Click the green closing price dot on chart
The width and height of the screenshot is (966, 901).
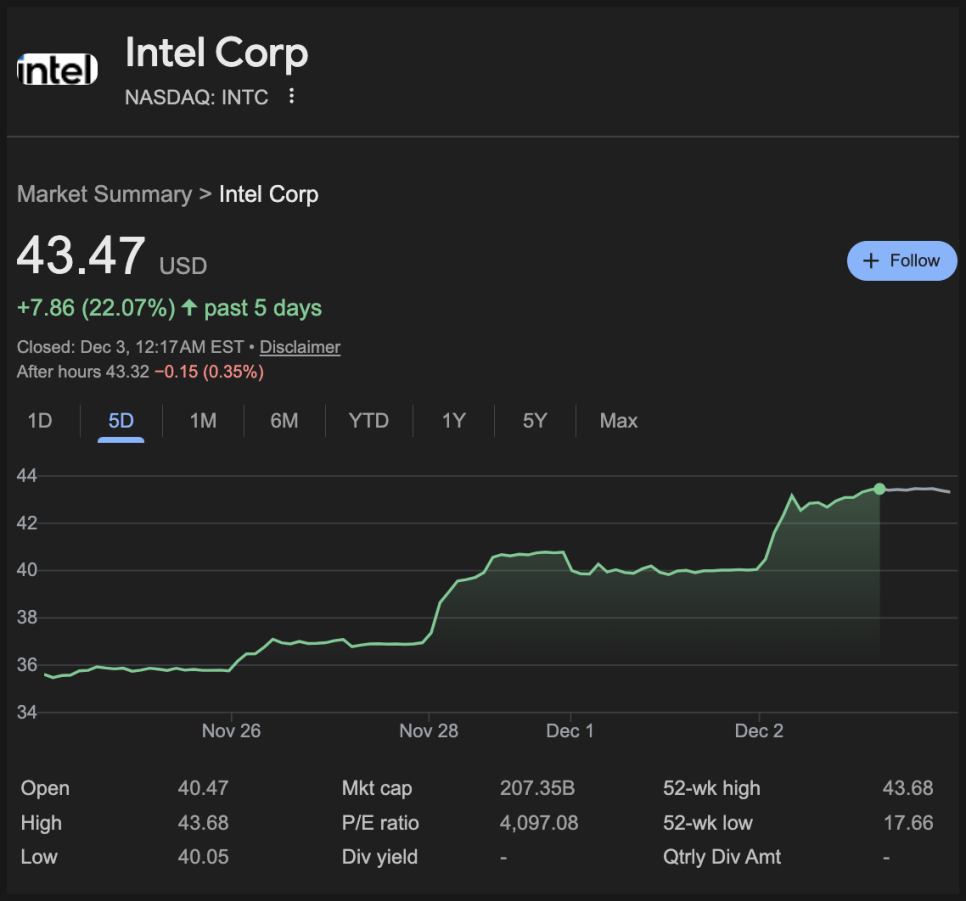[879, 489]
